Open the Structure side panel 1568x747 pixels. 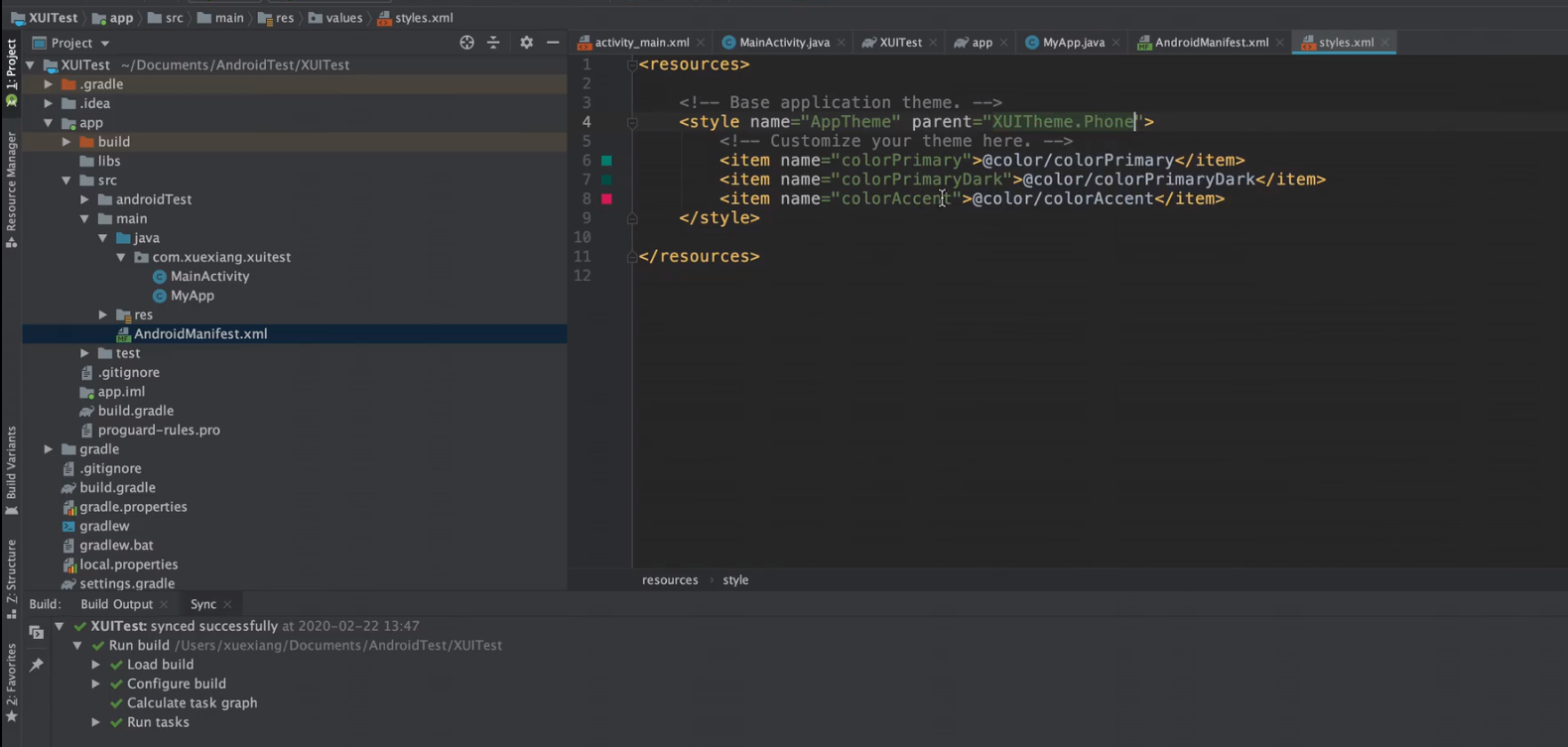[x=11, y=578]
